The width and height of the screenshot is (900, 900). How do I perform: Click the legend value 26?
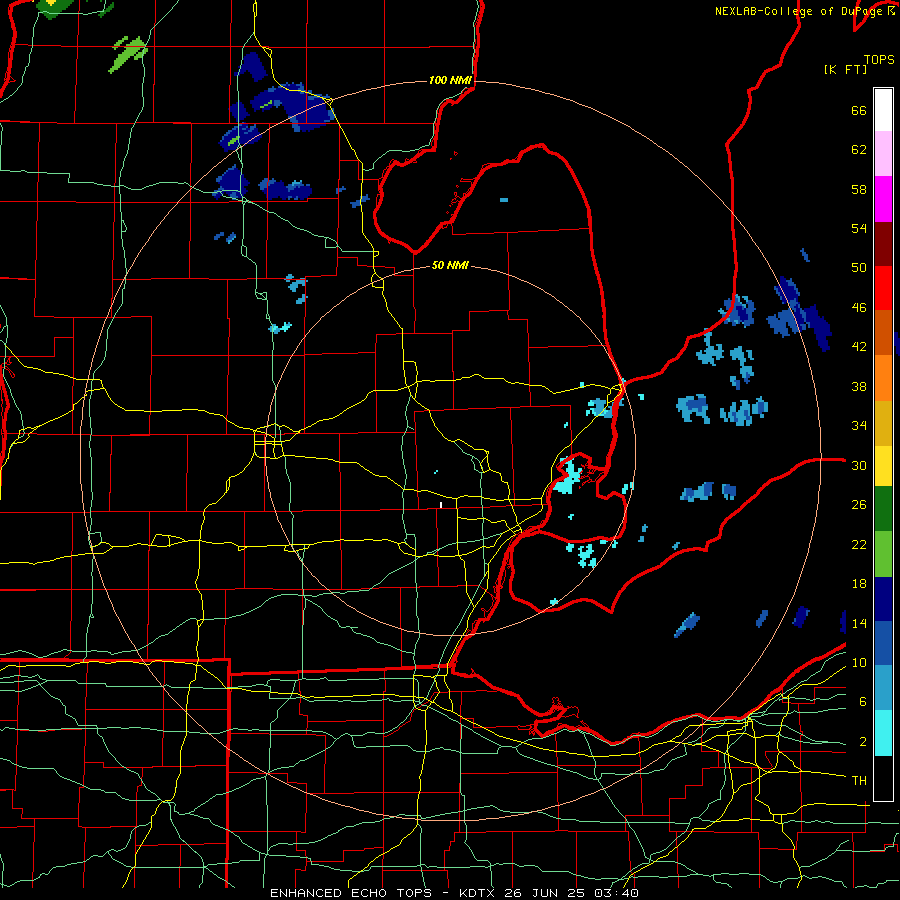tap(859, 505)
